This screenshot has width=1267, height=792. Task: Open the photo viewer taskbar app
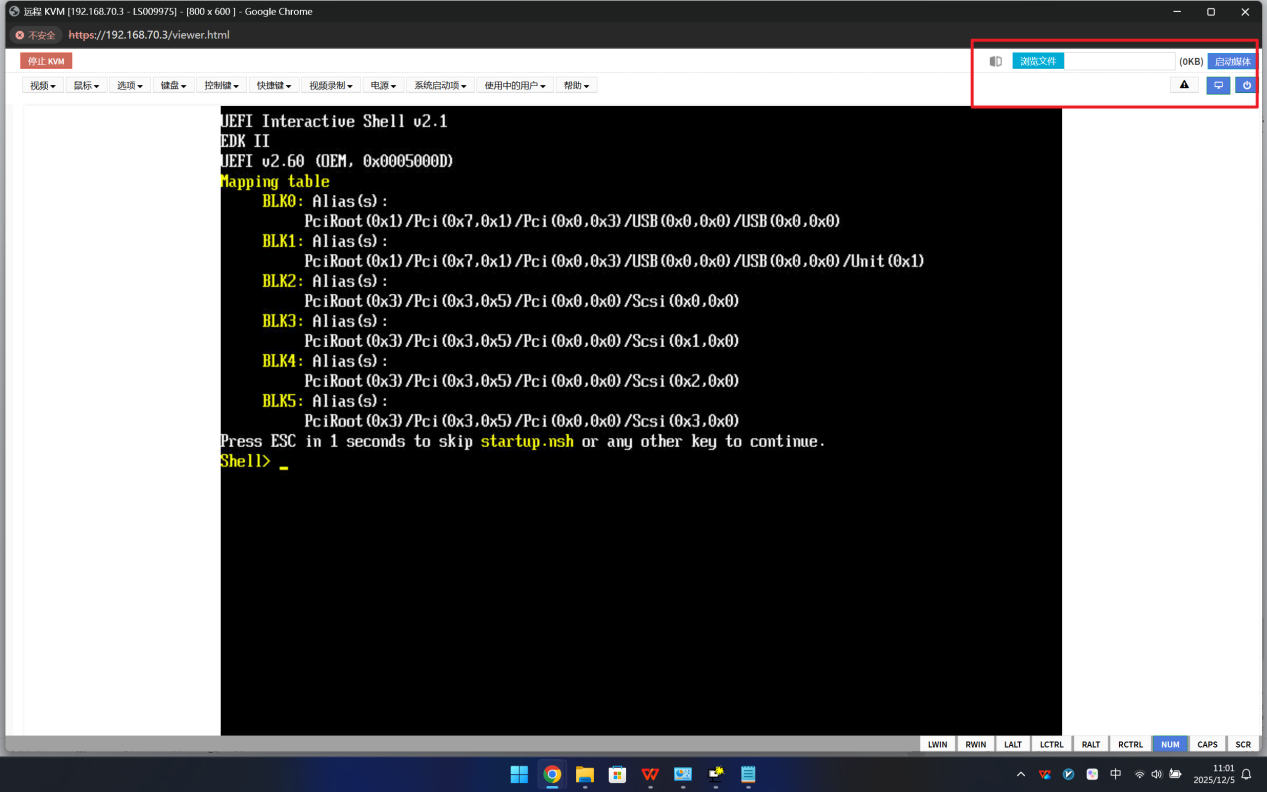tap(683, 774)
